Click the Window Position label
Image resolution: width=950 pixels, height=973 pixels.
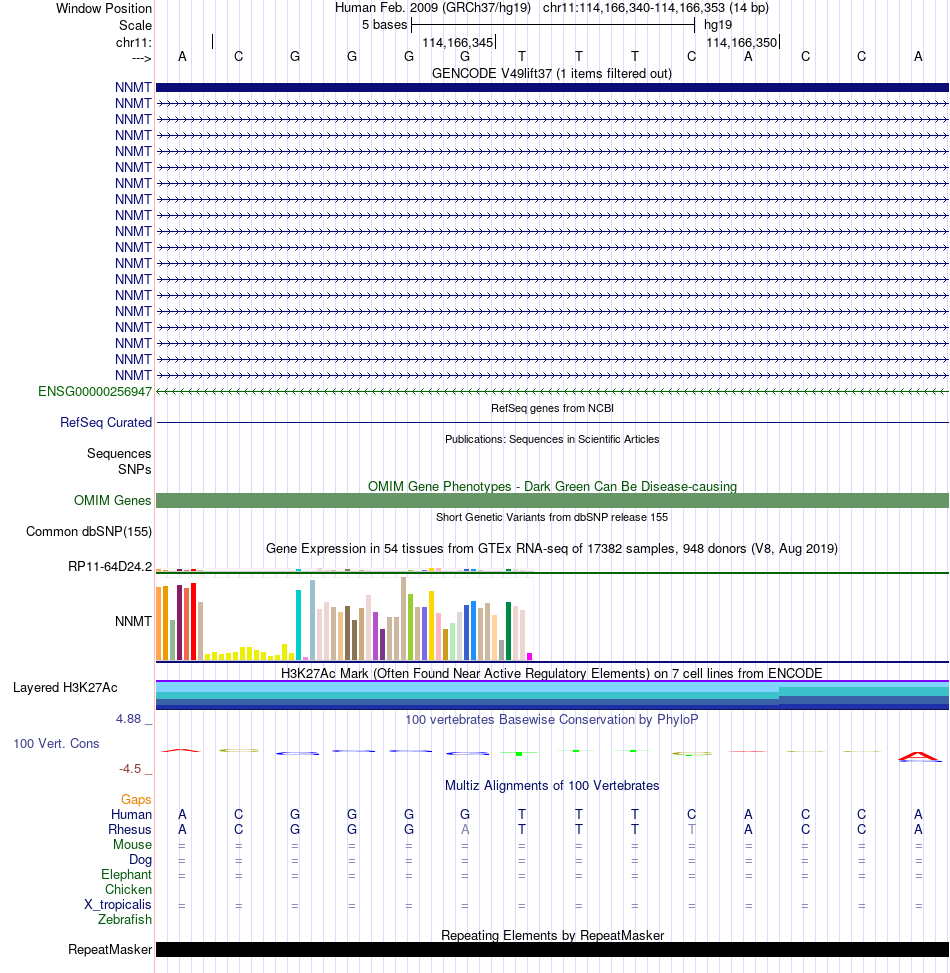tap(104, 9)
